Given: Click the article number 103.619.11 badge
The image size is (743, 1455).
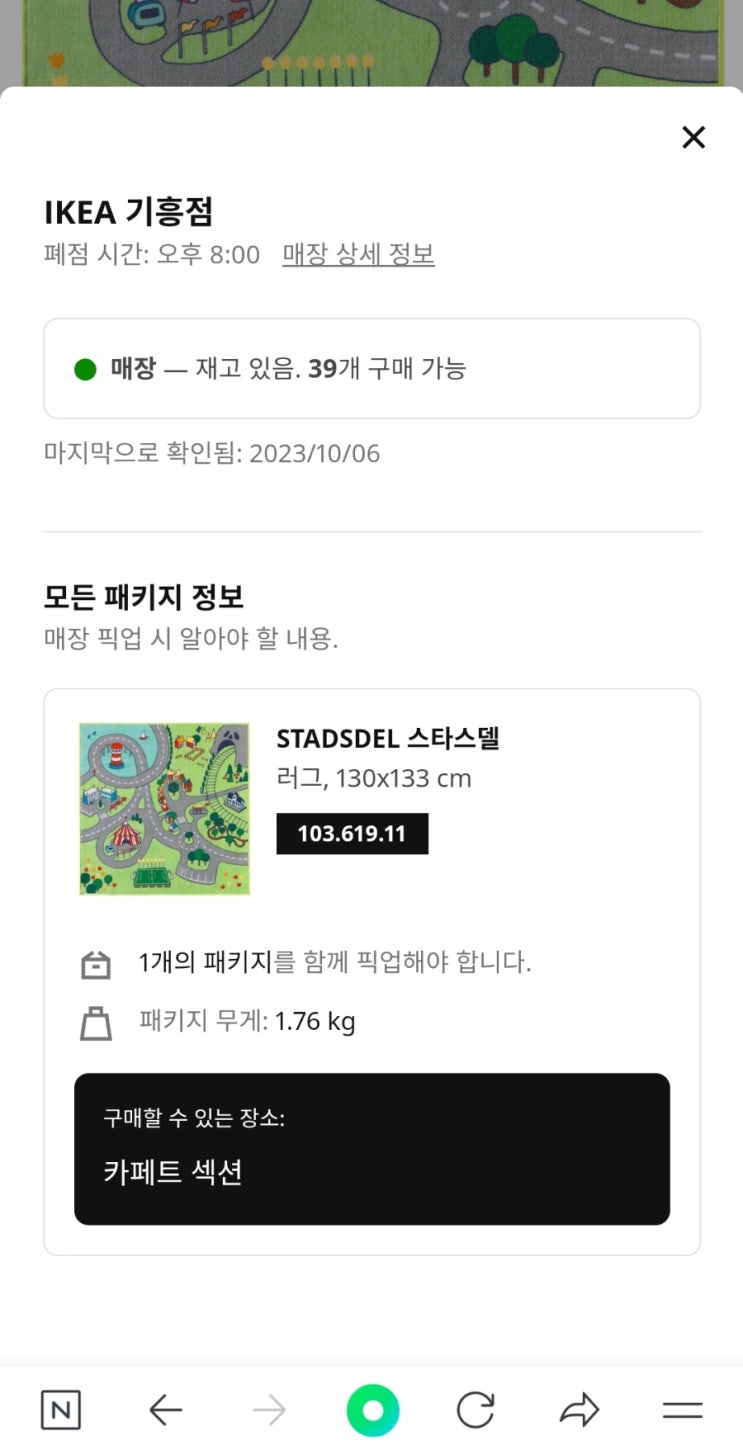Looking at the screenshot, I should (352, 834).
